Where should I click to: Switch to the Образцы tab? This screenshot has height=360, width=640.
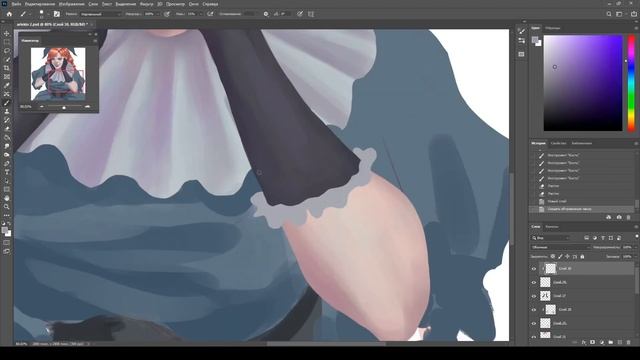(553, 28)
